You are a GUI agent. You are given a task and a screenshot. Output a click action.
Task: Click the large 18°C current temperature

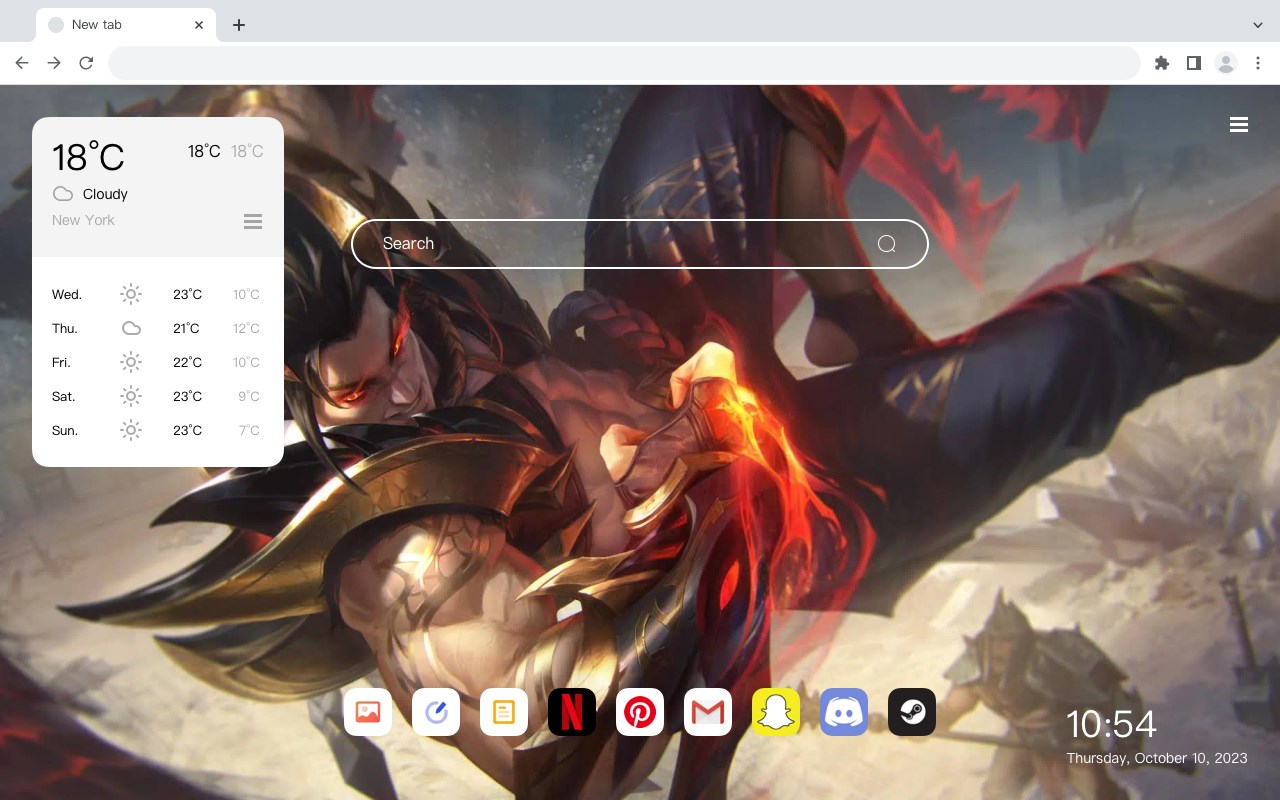(88, 157)
